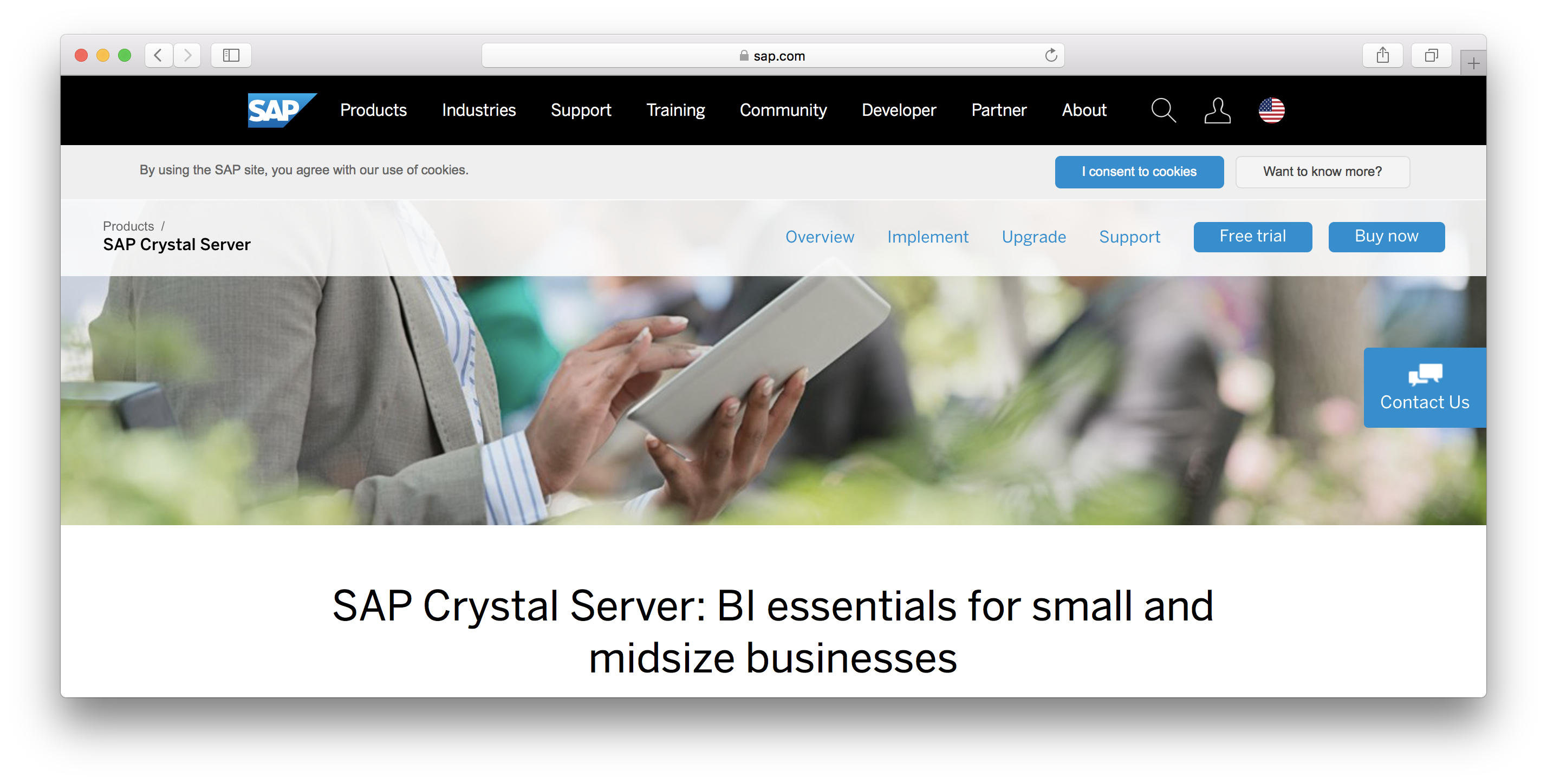The height and width of the screenshot is (784, 1547).
Task: Click the 'I consent to cookies' button
Action: (1139, 172)
